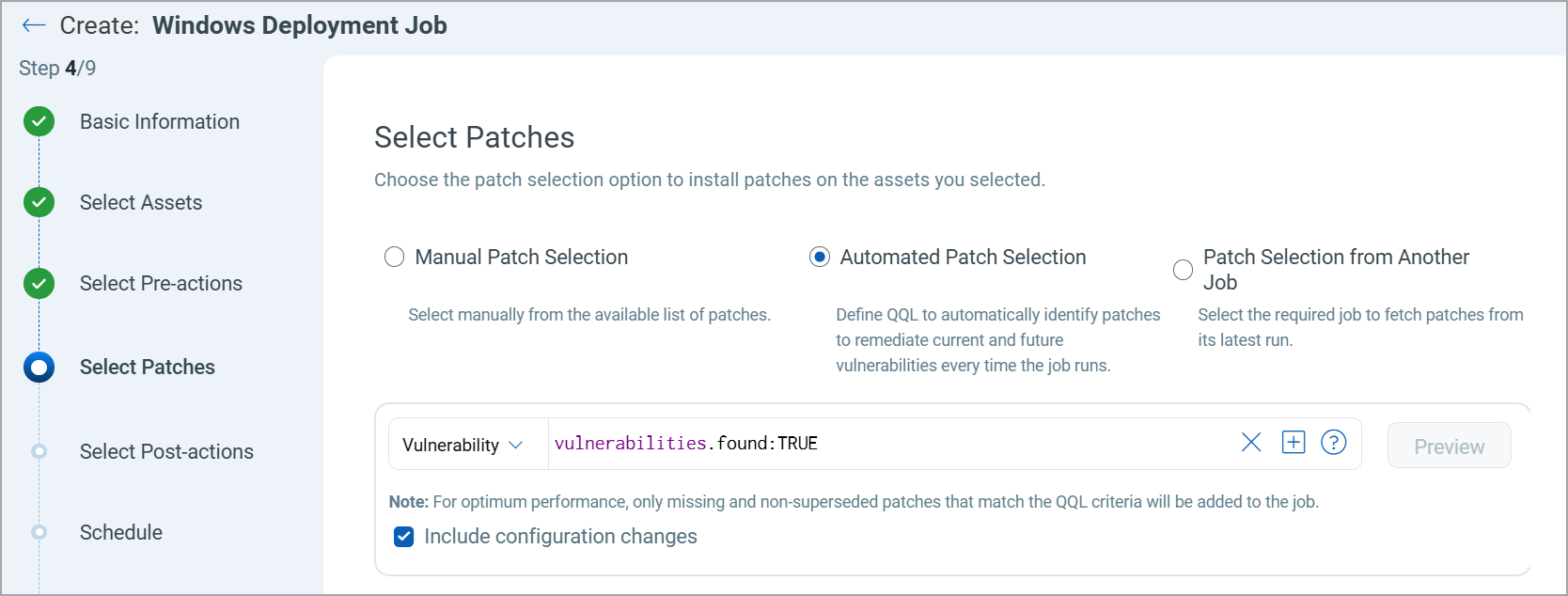1568x596 pixels.
Task: Toggle Include configuration changes checkbox
Action: pyautogui.click(x=404, y=537)
